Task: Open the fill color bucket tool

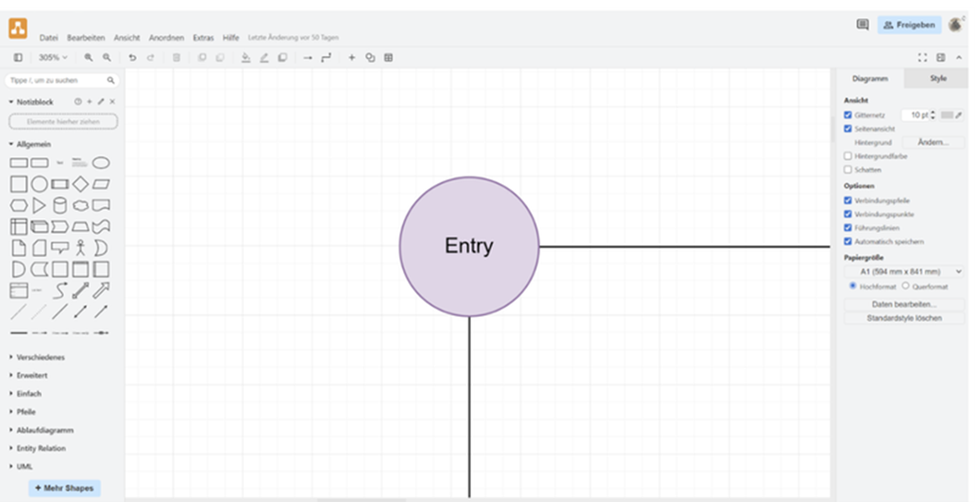Action: coord(246,58)
